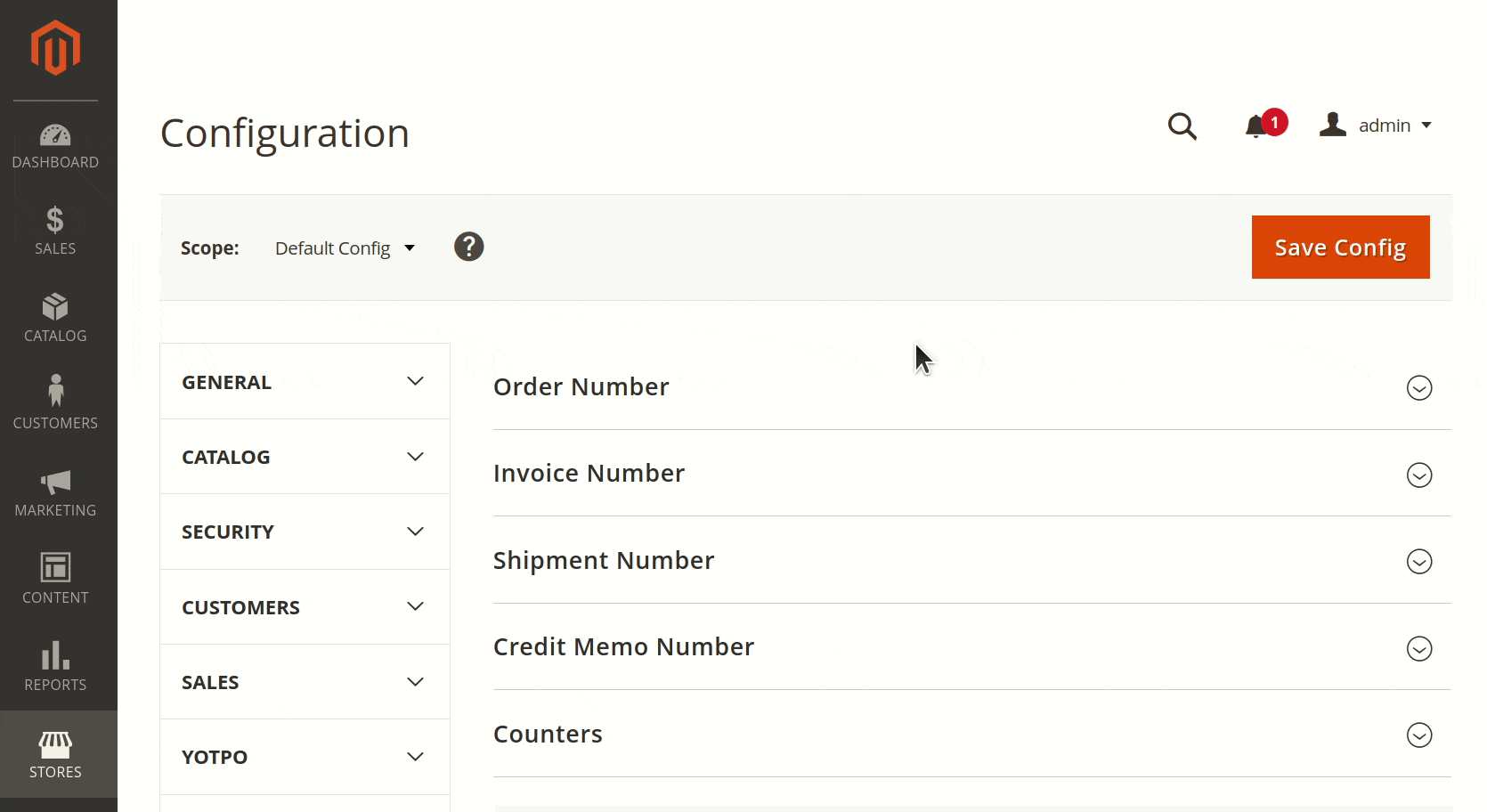
Task: Expand the YOTPO menu section
Action: pos(303,756)
